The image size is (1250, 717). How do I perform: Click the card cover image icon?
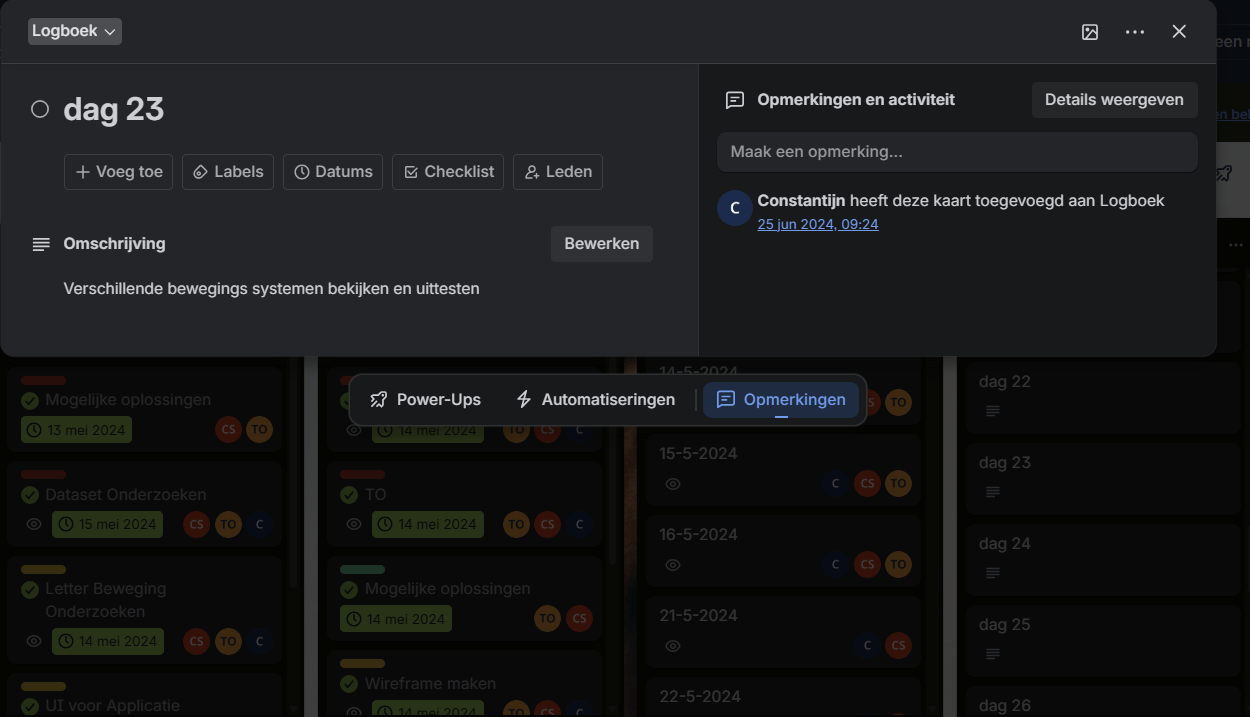click(1090, 32)
